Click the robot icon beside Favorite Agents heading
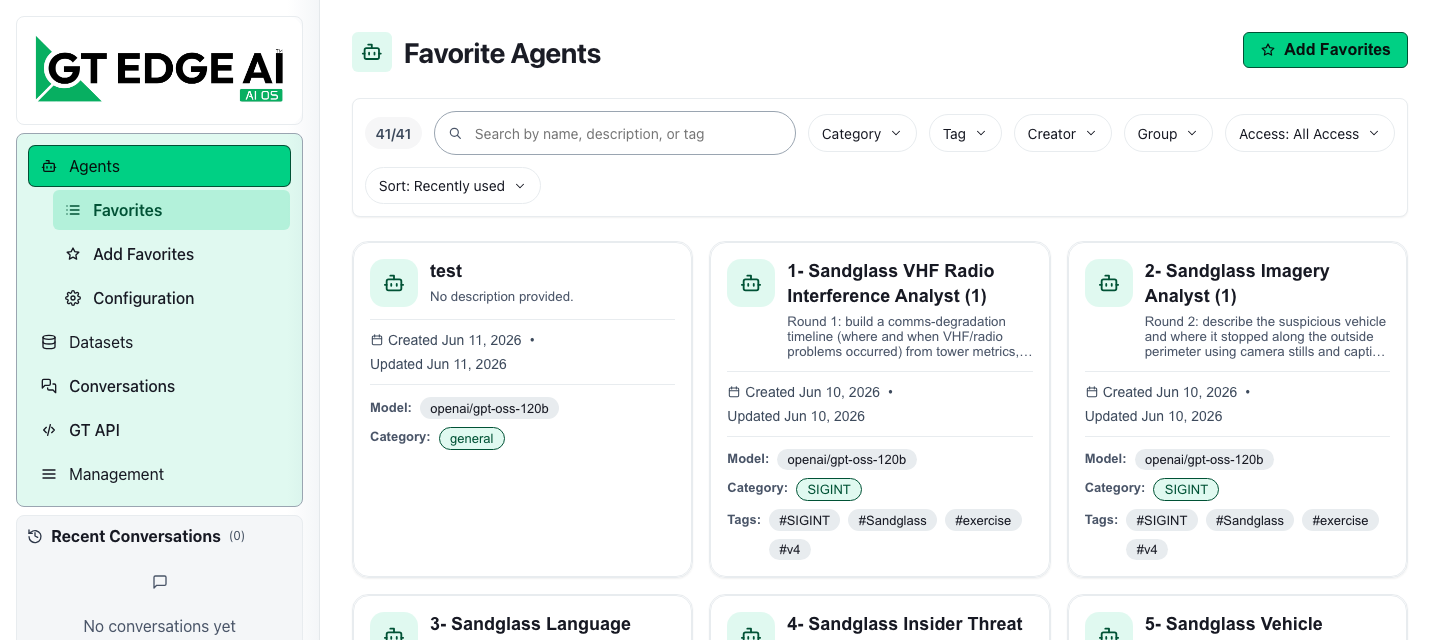Screen dimensions: 1440x640 click(x=372, y=52)
